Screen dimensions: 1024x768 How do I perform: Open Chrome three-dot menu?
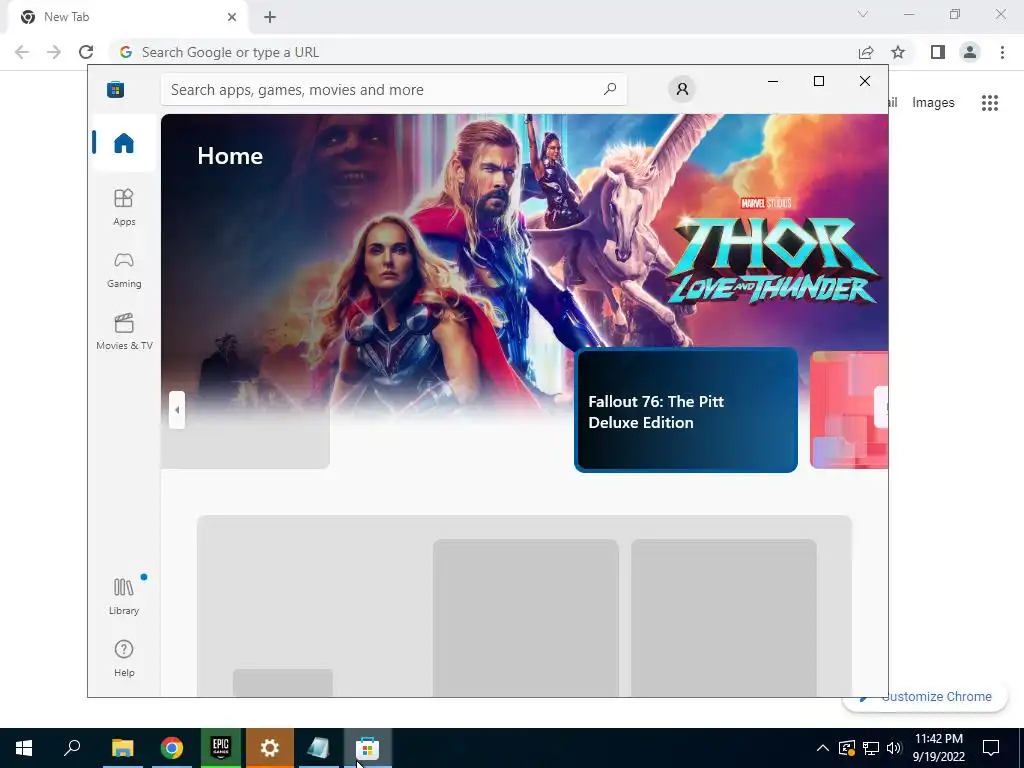click(x=1002, y=52)
